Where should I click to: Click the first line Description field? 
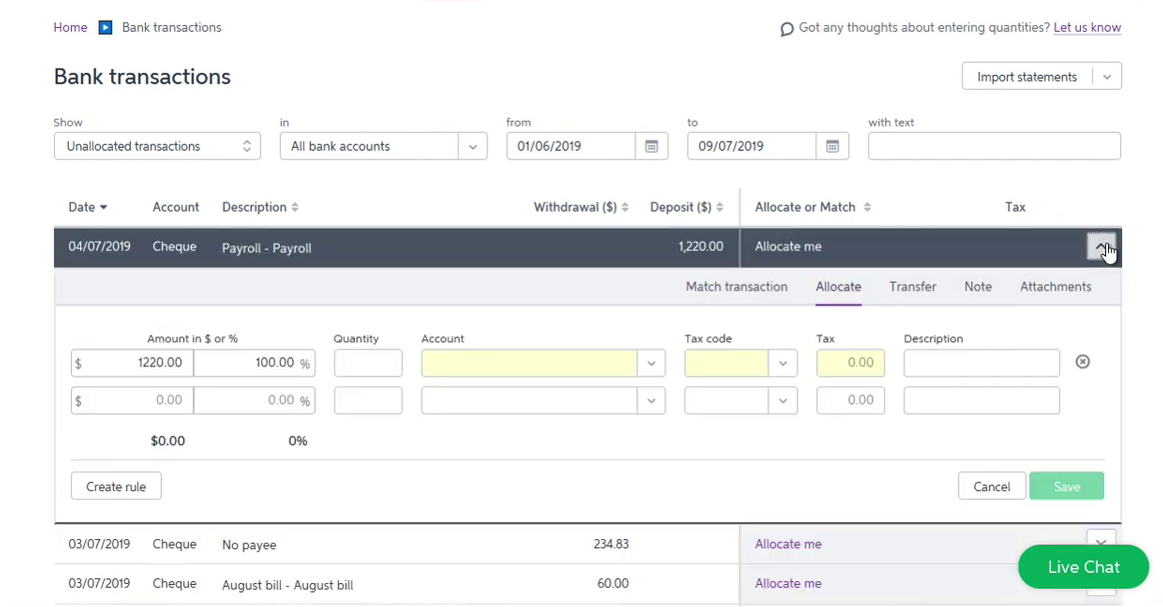(981, 363)
